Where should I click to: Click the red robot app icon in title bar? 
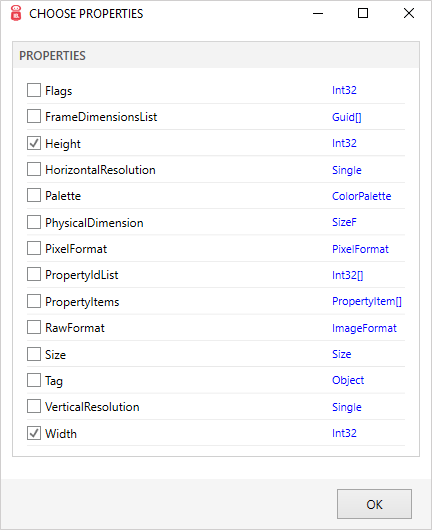point(16,14)
